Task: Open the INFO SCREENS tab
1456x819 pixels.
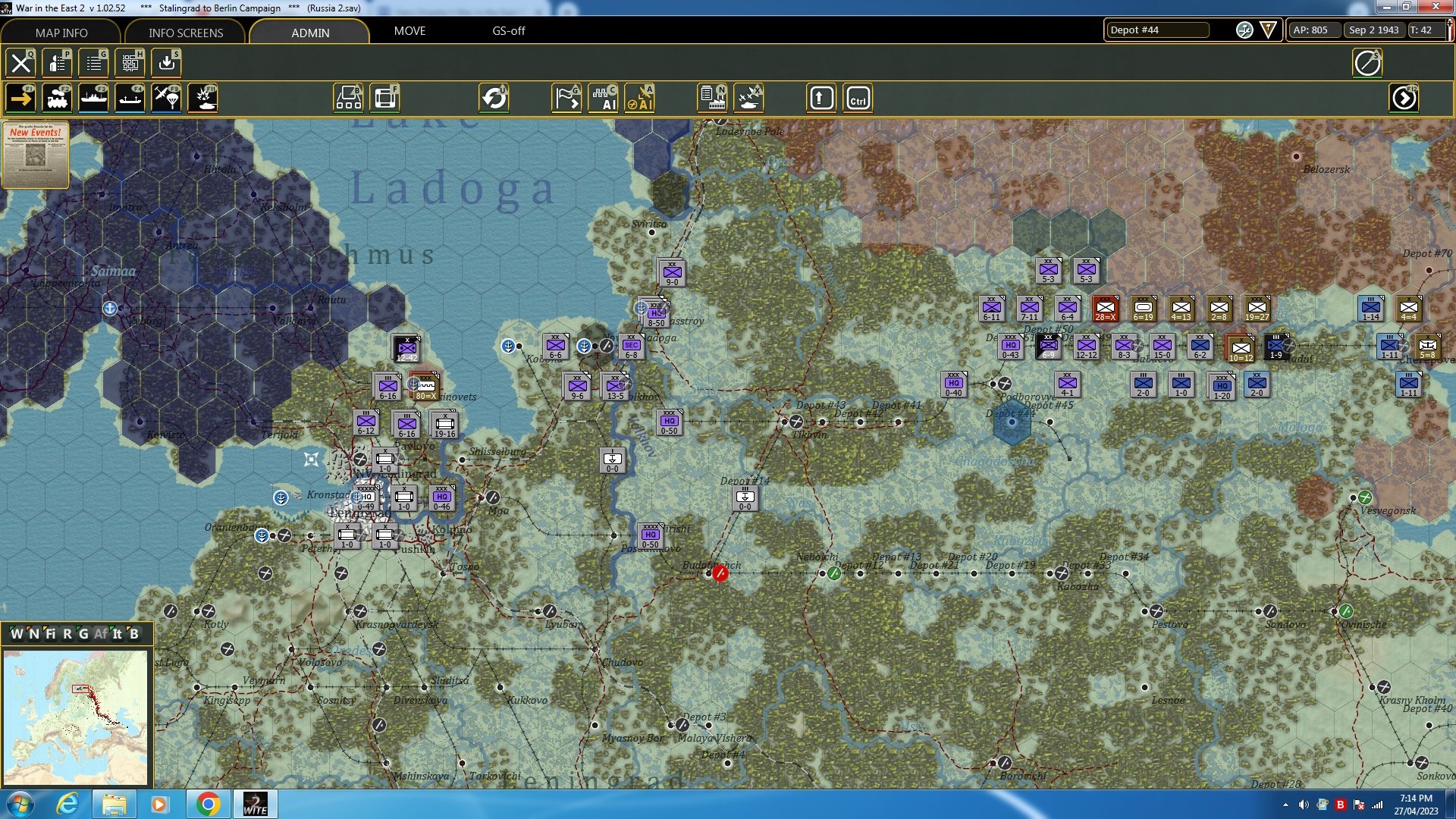Action: (186, 33)
